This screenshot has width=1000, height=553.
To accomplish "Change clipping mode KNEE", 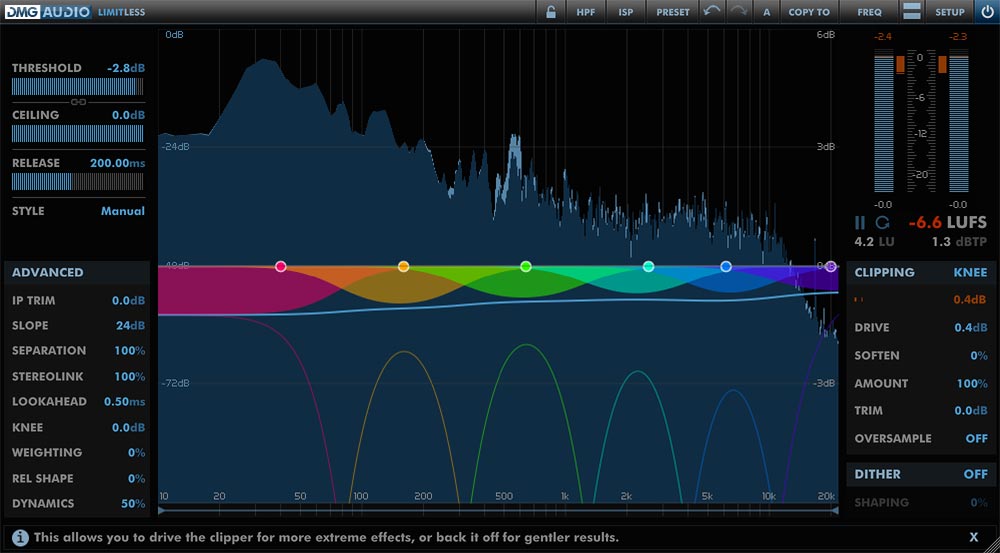I will tap(970, 272).
